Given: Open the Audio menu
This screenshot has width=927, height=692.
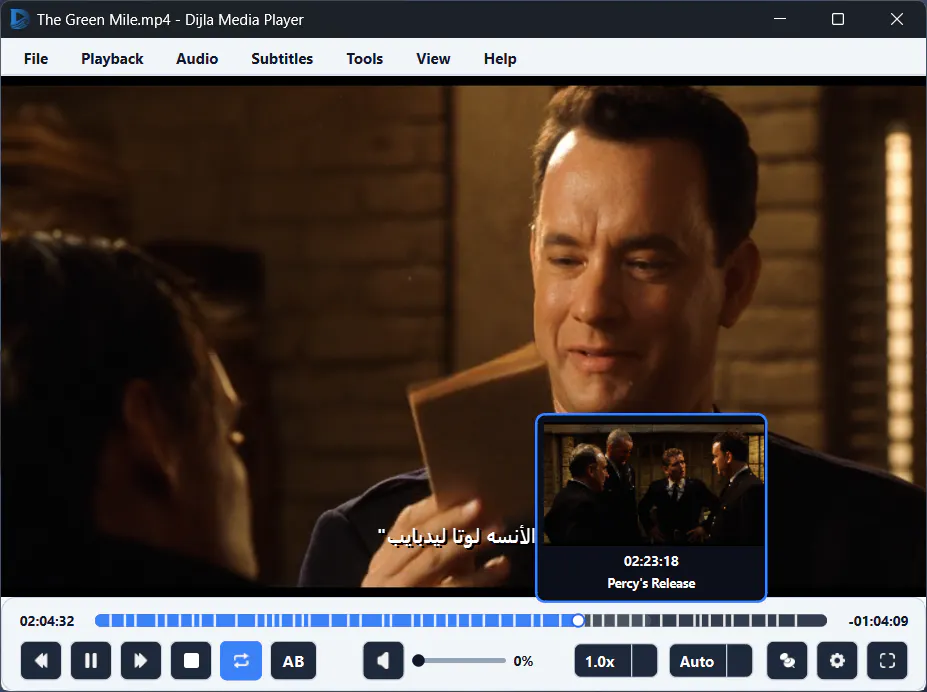Looking at the screenshot, I should (197, 59).
